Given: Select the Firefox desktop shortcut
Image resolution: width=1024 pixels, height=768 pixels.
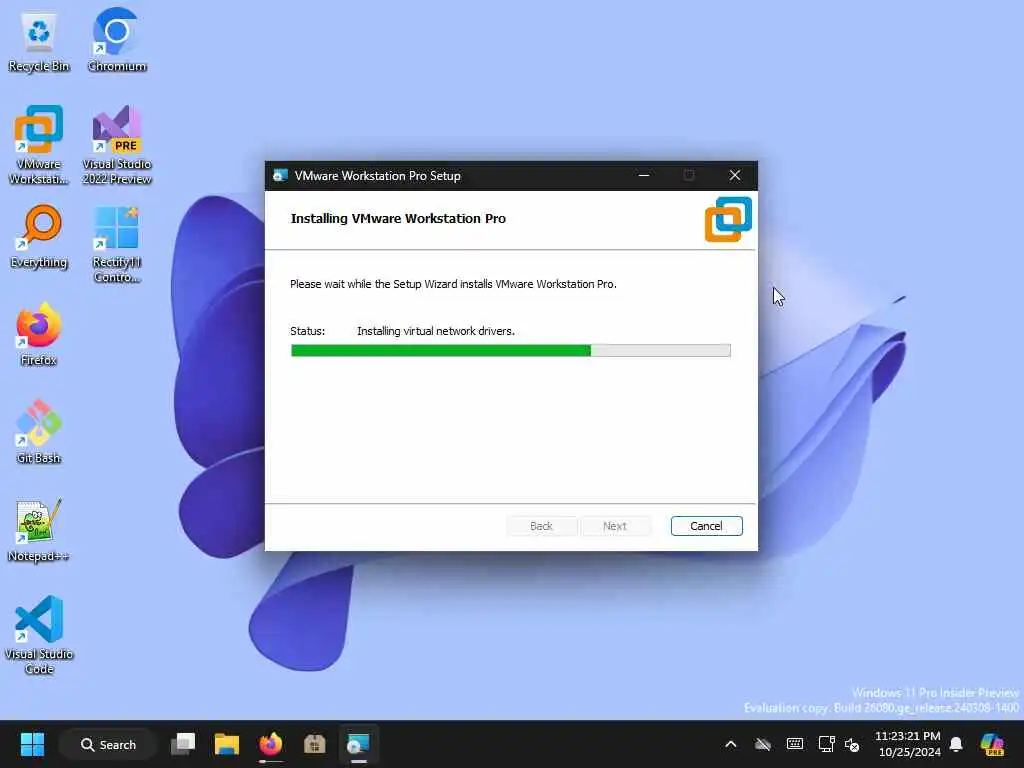Looking at the screenshot, I should click(39, 334).
